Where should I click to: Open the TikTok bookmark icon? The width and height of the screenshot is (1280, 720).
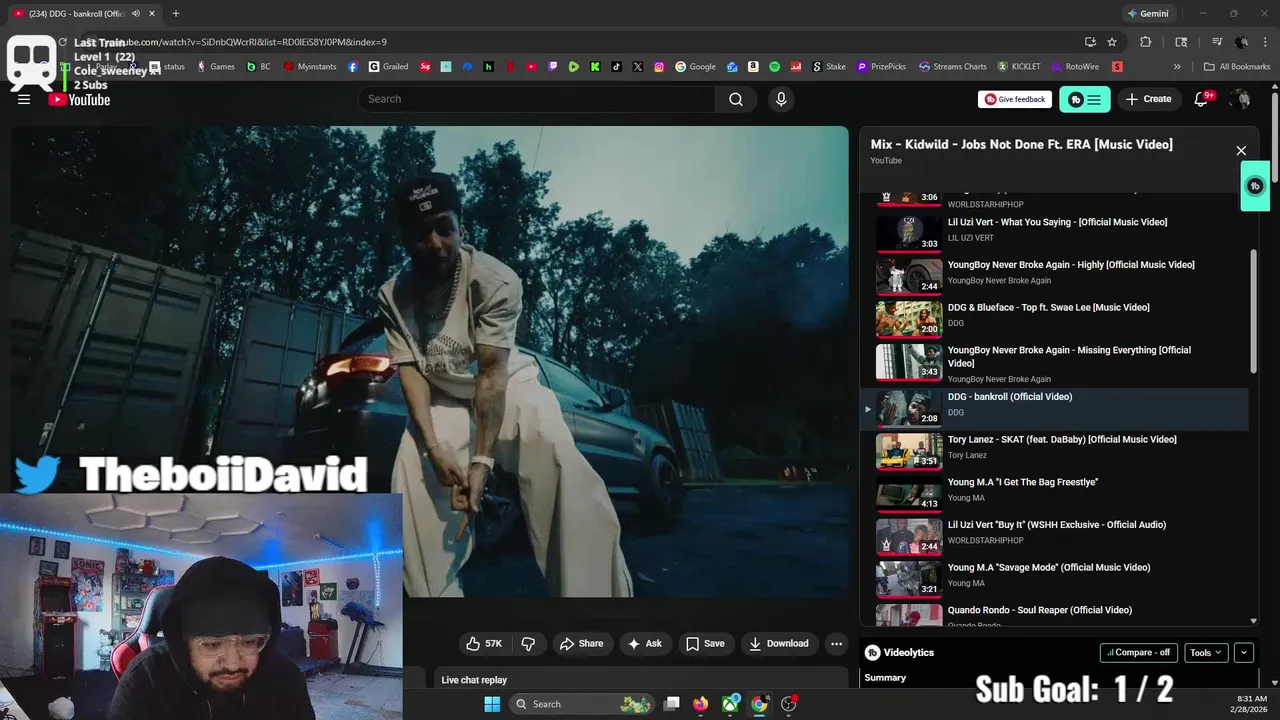point(616,67)
